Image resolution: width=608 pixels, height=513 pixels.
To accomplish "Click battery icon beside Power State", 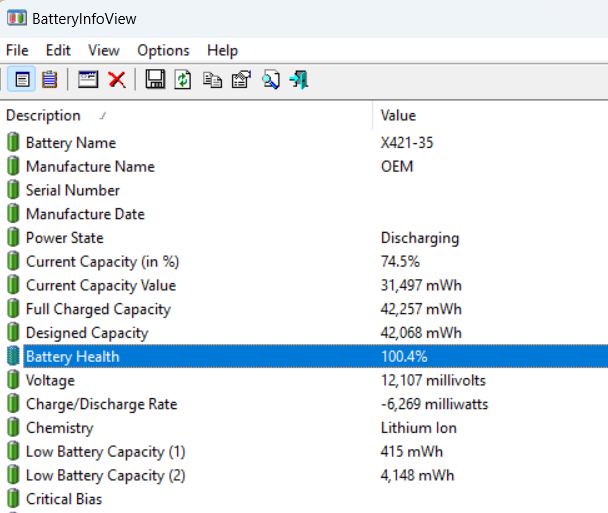I will pyautogui.click(x=13, y=237).
